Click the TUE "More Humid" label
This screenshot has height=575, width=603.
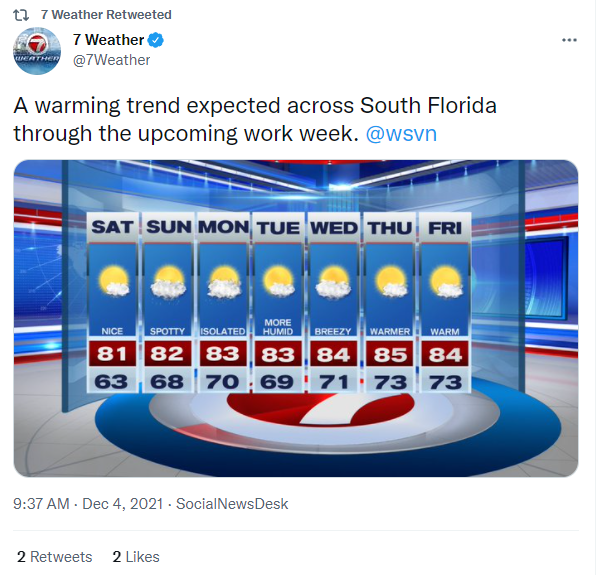tap(279, 326)
